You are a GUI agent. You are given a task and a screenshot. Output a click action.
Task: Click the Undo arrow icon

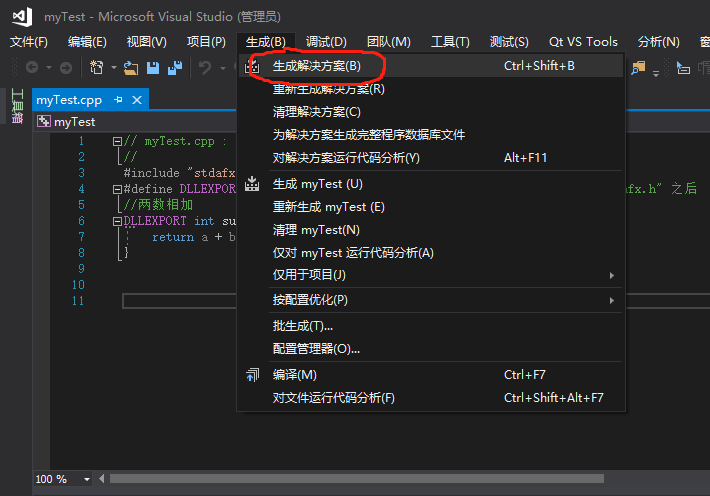pos(205,67)
